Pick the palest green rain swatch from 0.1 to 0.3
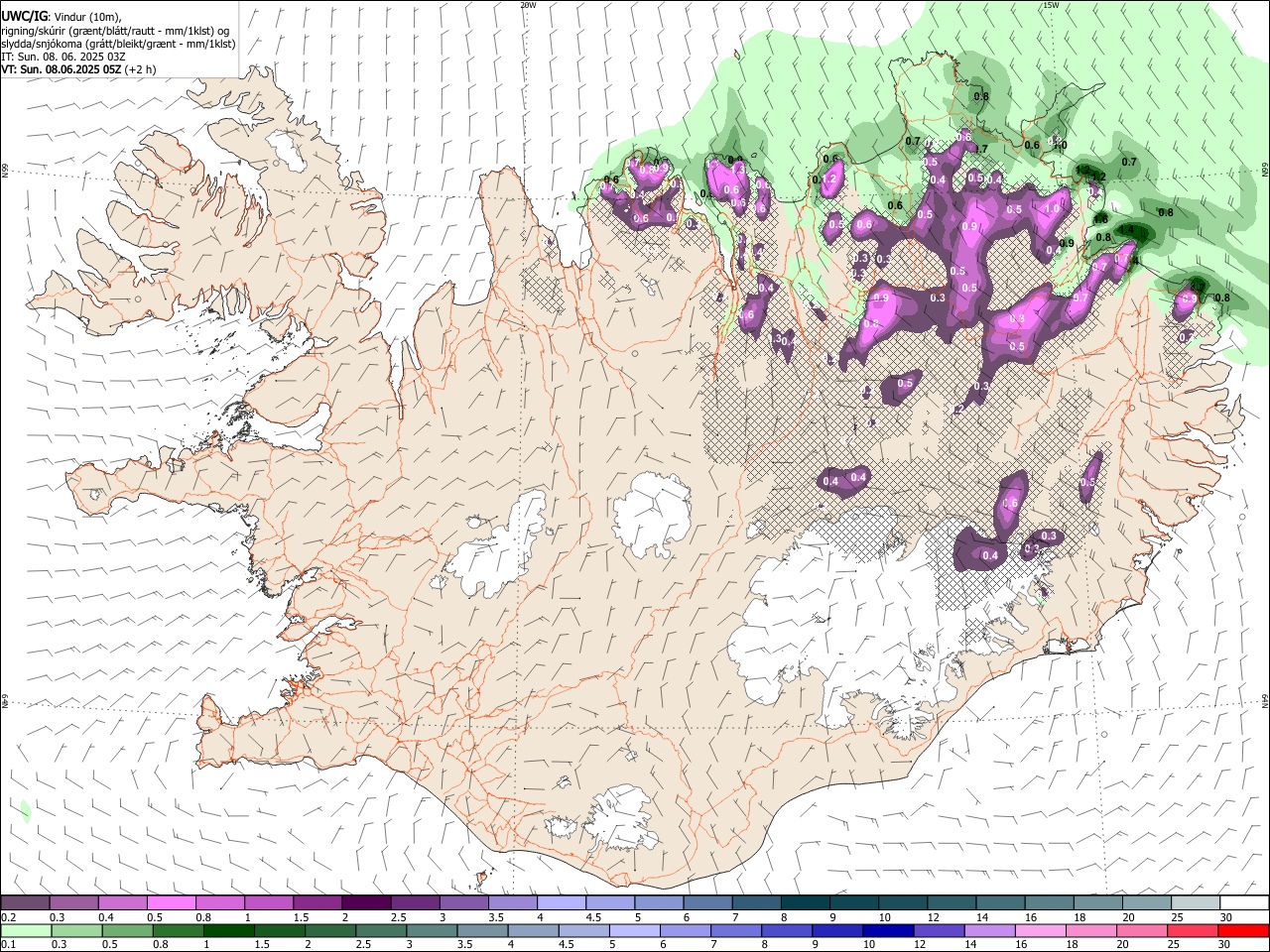1270x952 pixels. tap(25, 931)
